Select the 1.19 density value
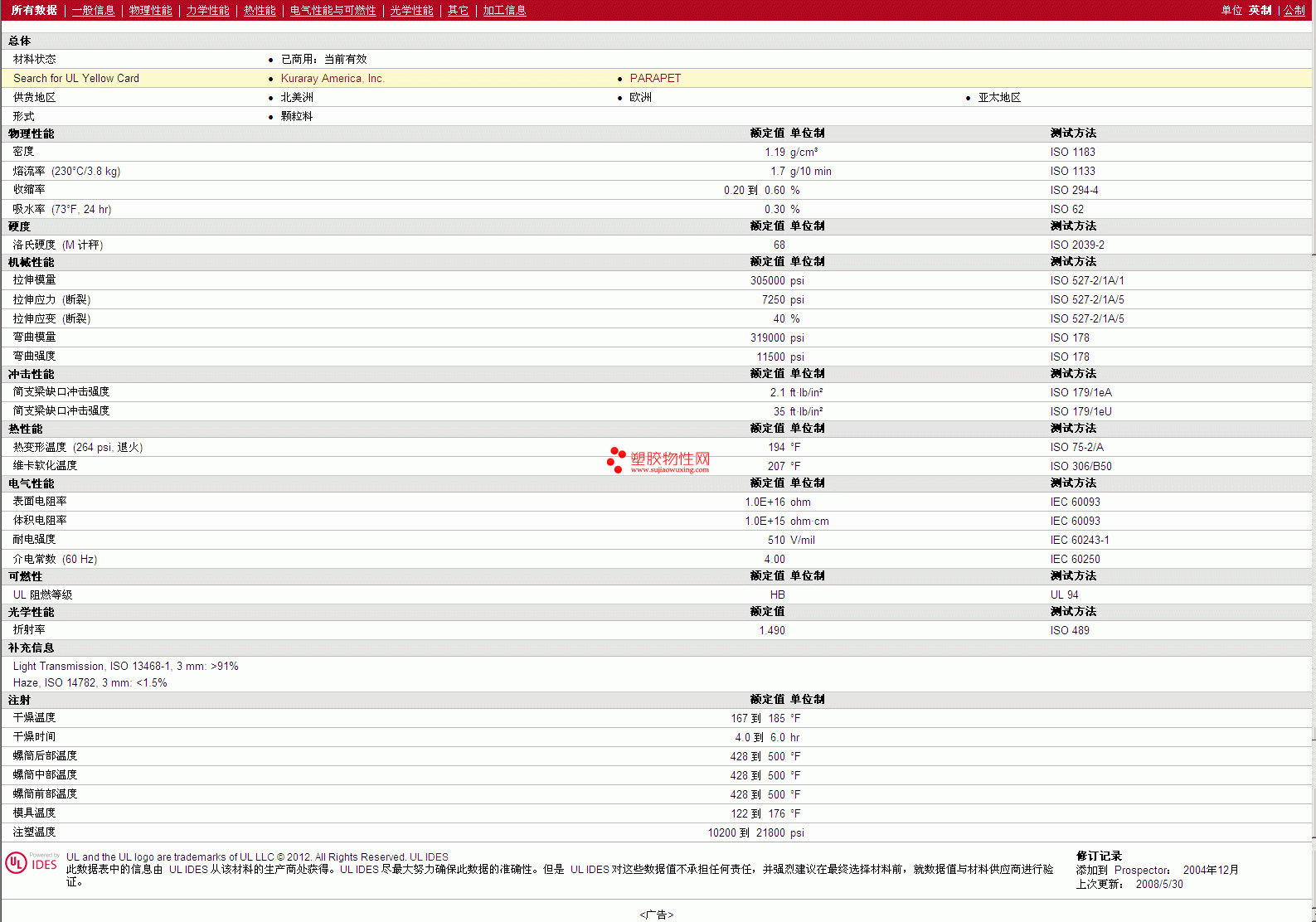This screenshot has width=1316, height=922. [x=775, y=152]
